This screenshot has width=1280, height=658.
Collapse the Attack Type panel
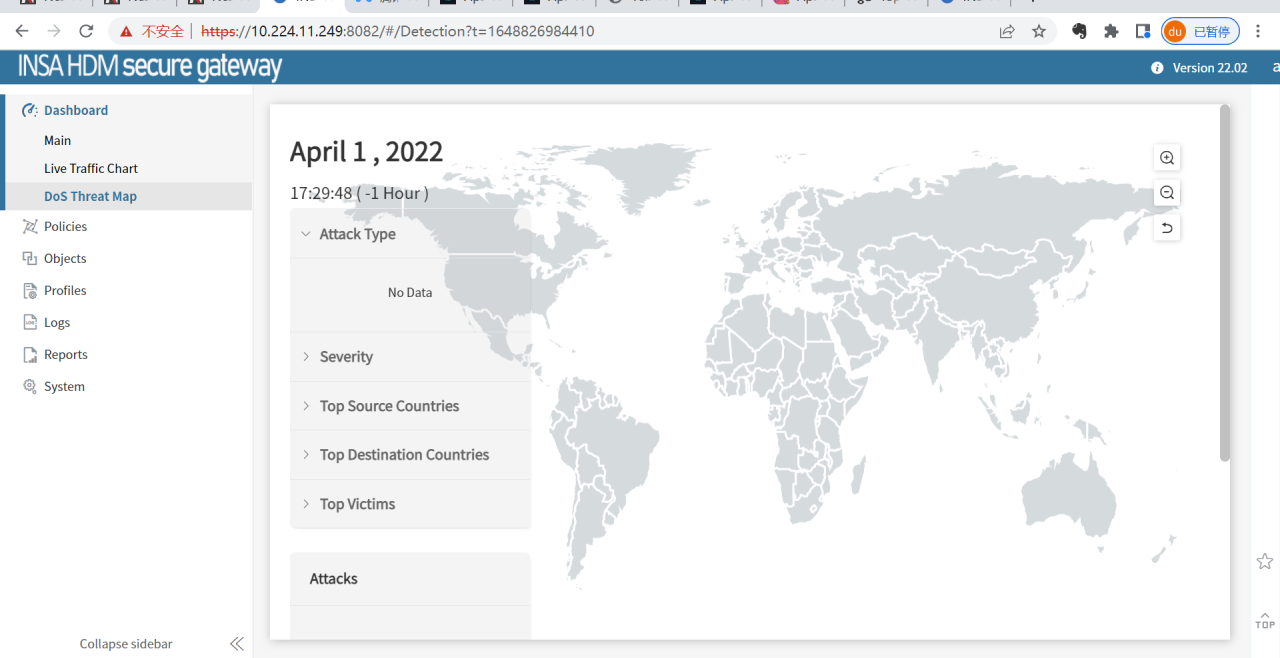point(306,234)
